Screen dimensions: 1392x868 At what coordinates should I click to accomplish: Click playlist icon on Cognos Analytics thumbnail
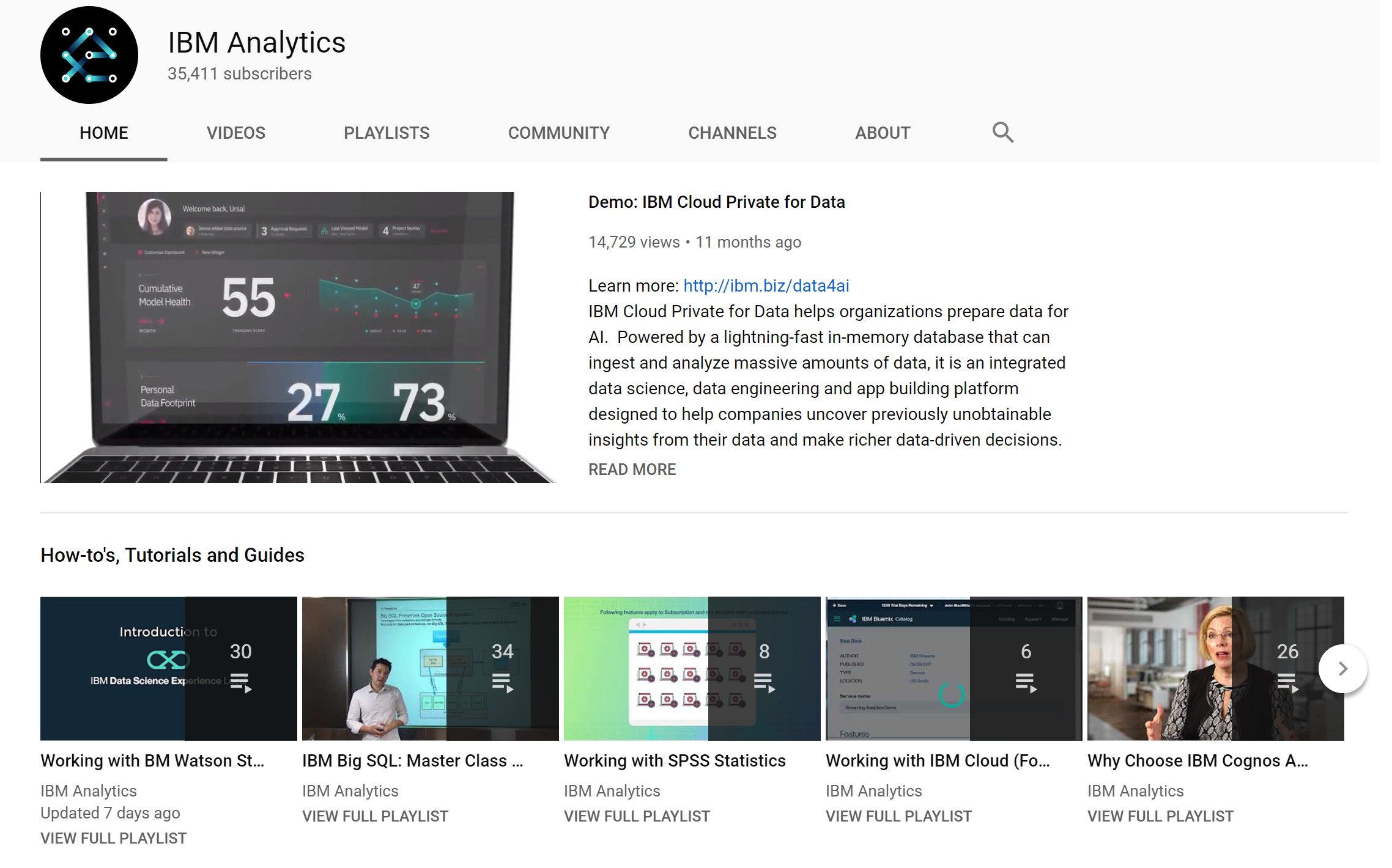point(1287,683)
